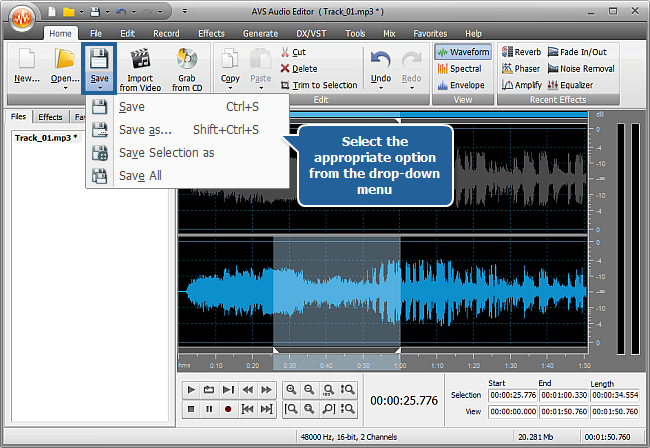This screenshot has height=448, width=650.
Task: Click Import from Video icon
Action: 140,59
